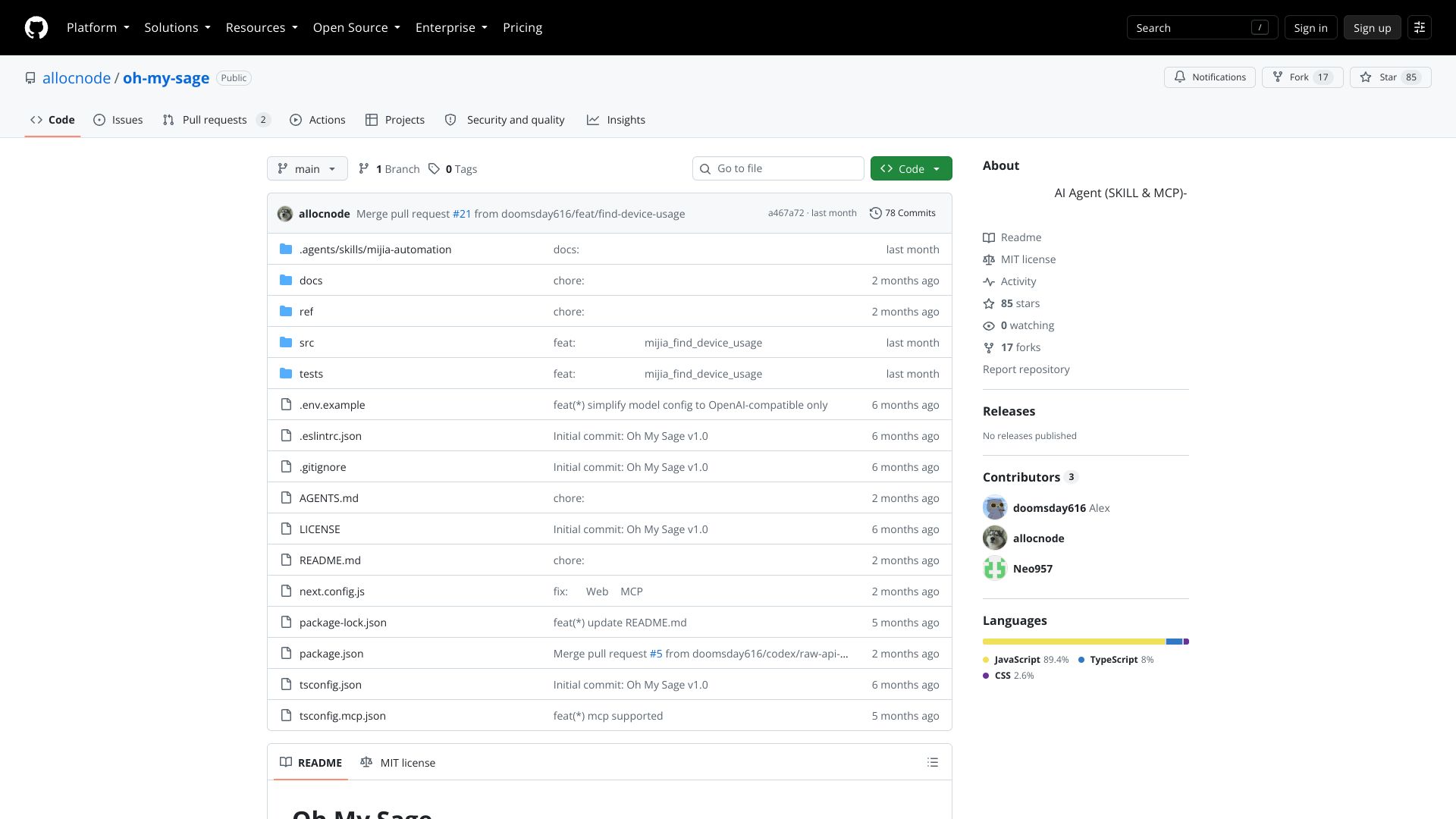Open the tsconfig.mcp.json file icon
The height and width of the screenshot is (819, 1456).
point(286,716)
